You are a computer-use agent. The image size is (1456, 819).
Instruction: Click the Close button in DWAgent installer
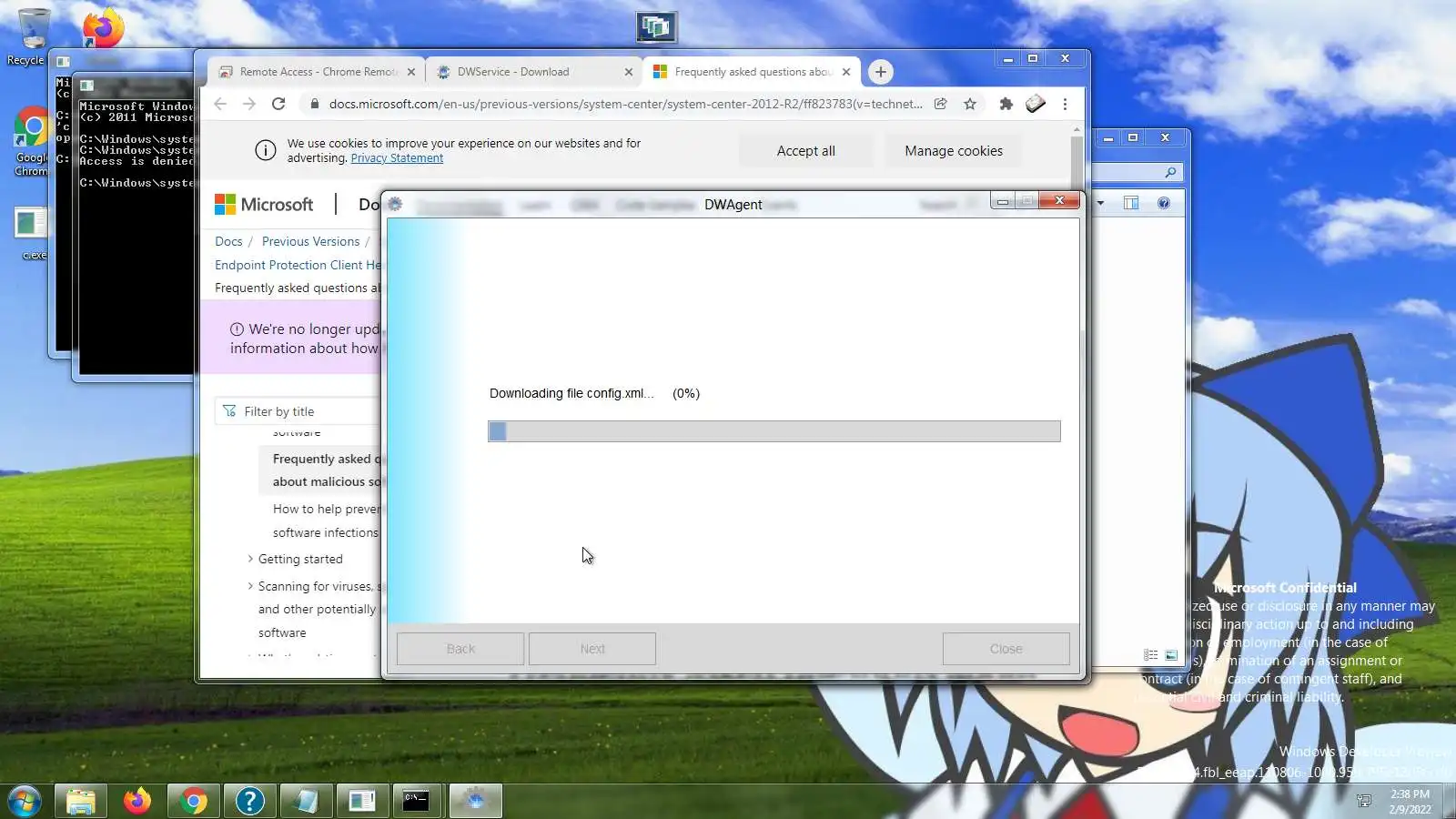click(x=1006, y=649)
